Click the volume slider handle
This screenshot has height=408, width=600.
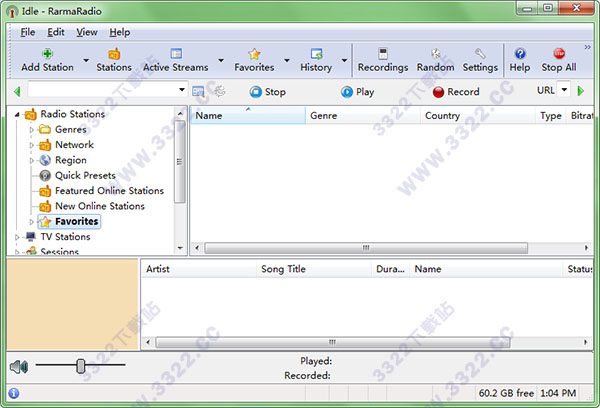[81, 366]
